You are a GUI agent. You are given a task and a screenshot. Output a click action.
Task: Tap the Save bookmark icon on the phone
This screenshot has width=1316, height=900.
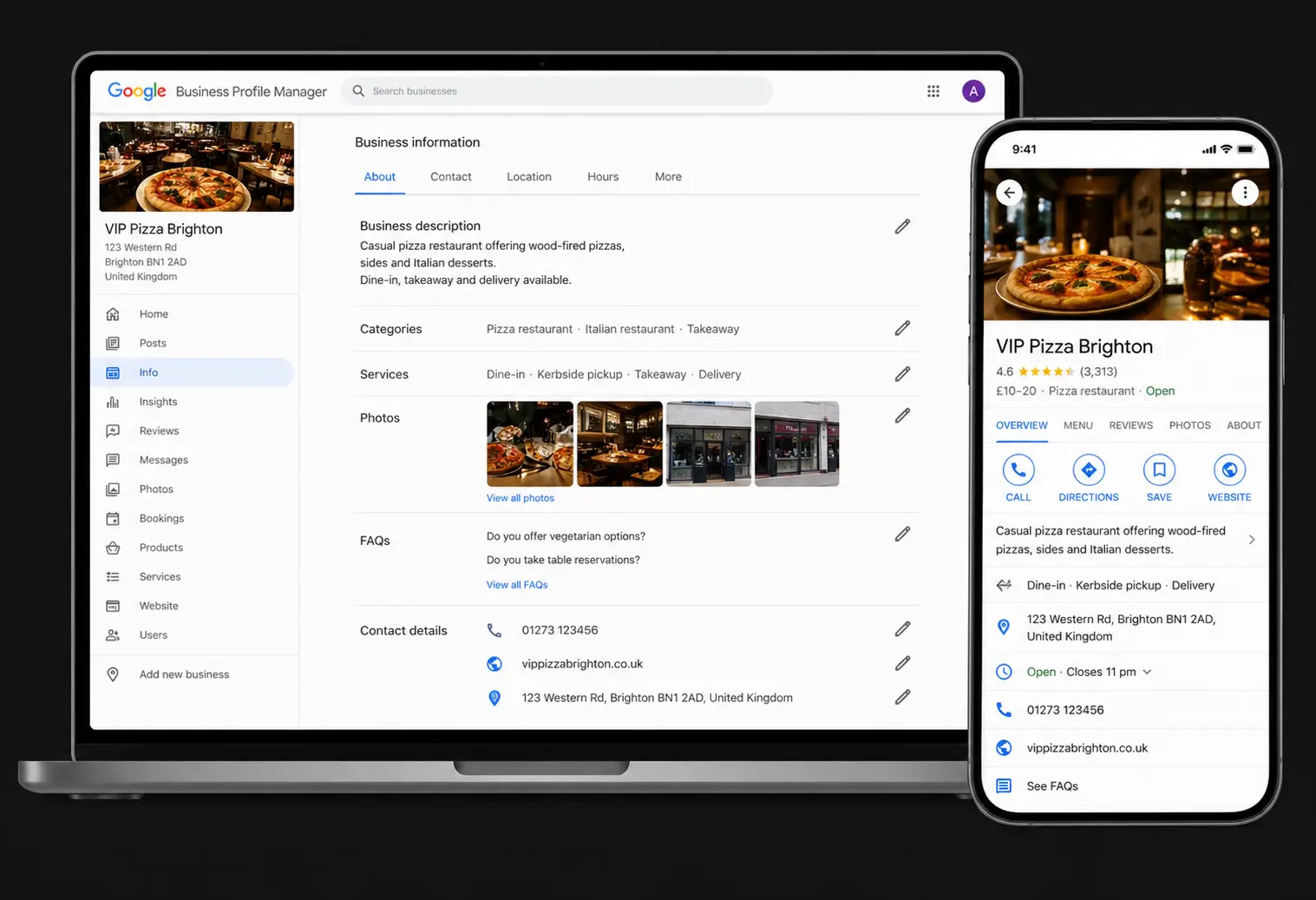click(x=1159, y=470)
